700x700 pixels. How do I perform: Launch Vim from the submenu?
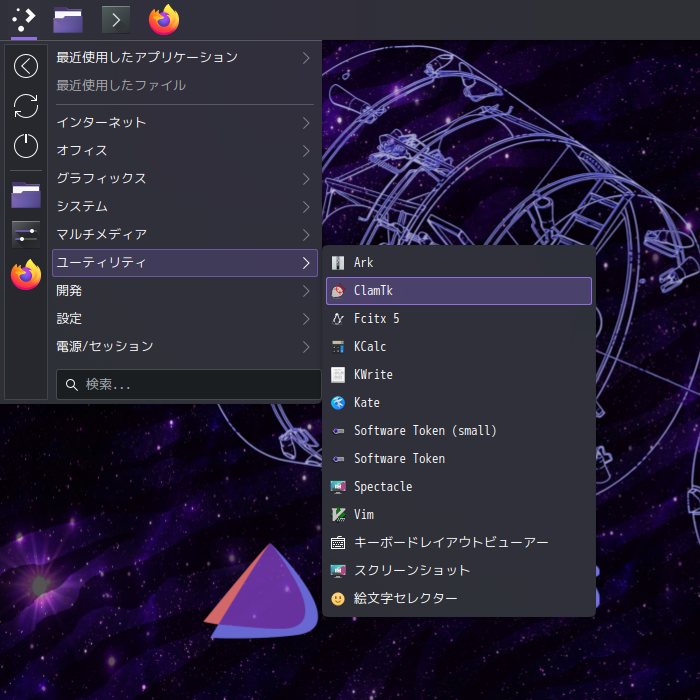click(459, 515)
